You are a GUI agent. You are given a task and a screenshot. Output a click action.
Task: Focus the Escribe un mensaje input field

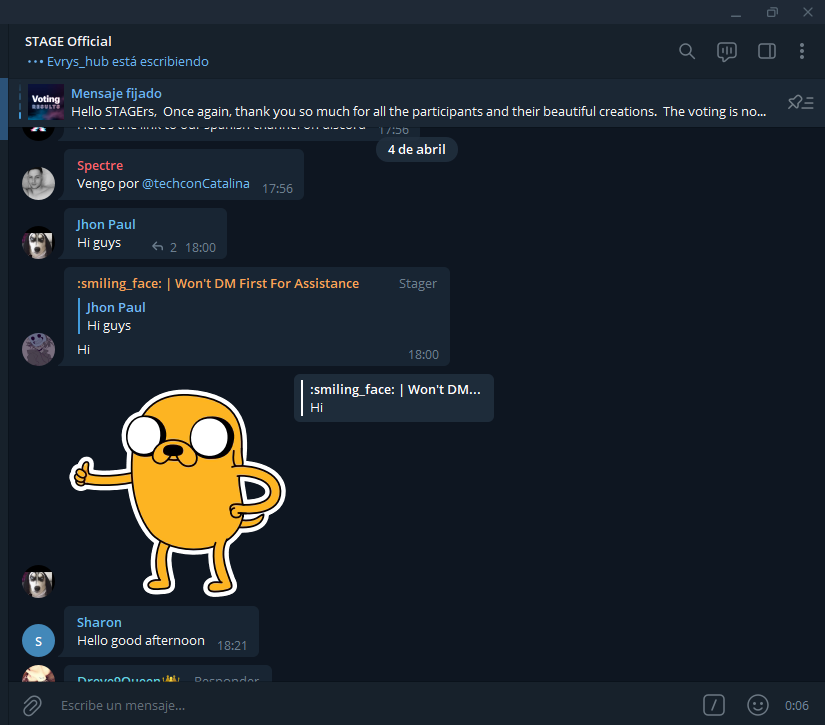tap(368, 705)
